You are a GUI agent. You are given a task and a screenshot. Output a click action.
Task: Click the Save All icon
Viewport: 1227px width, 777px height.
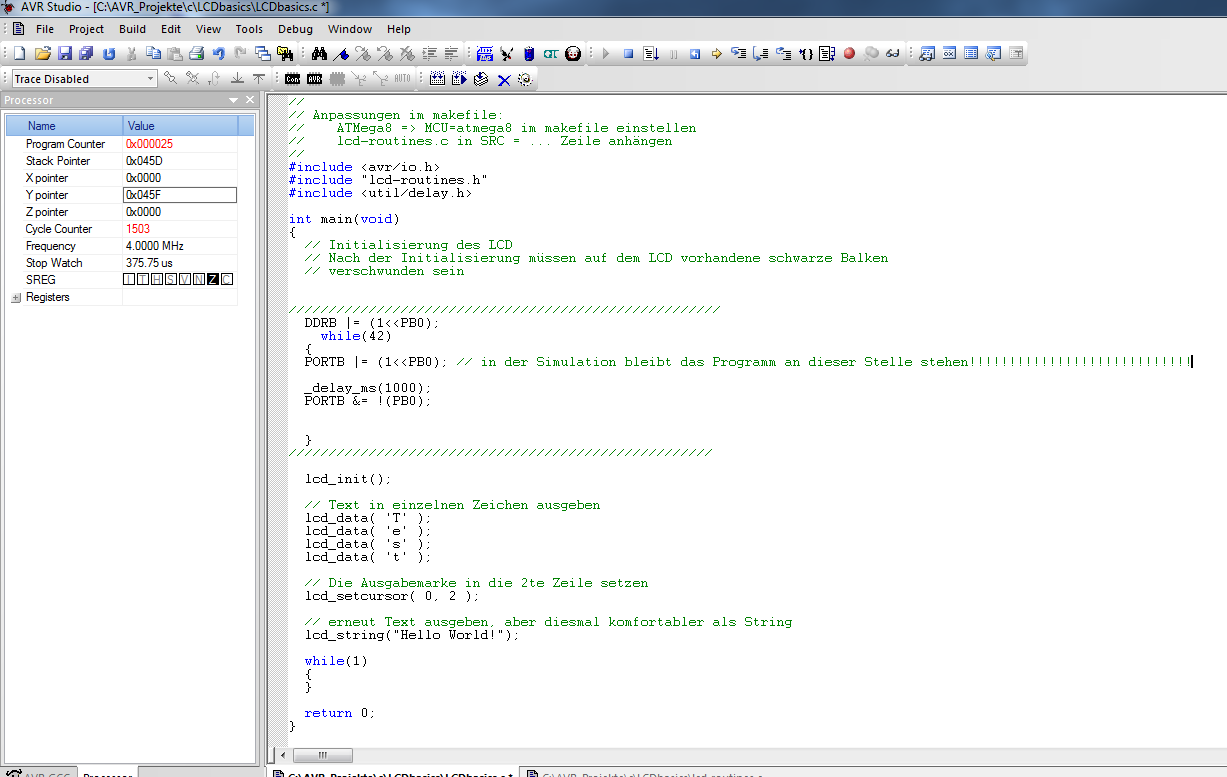86,53
